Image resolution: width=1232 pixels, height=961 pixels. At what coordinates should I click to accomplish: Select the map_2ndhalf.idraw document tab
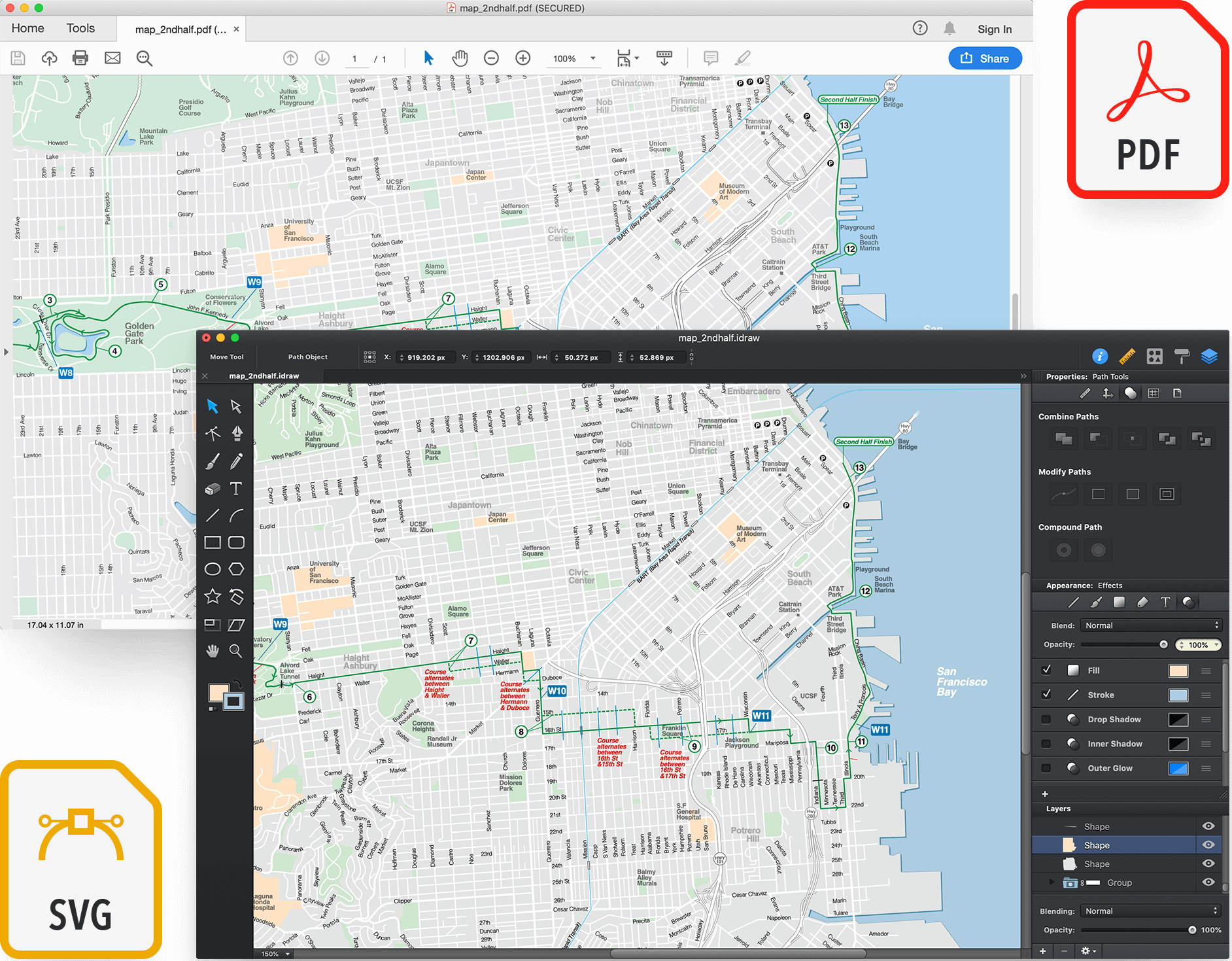pyautogui.click(x=264, y=376)
